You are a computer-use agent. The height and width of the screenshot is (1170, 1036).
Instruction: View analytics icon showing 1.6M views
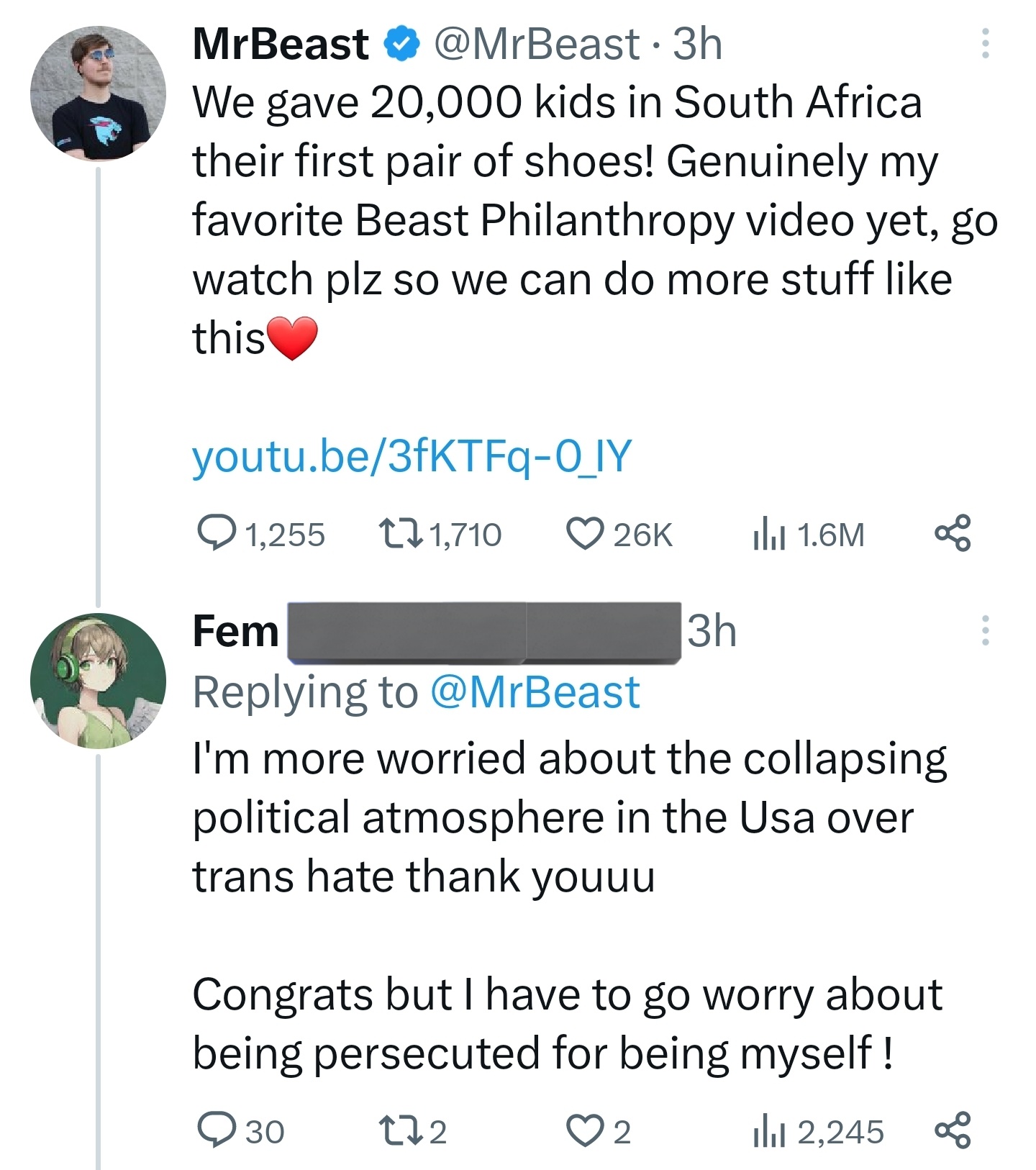tap(768, 535)
